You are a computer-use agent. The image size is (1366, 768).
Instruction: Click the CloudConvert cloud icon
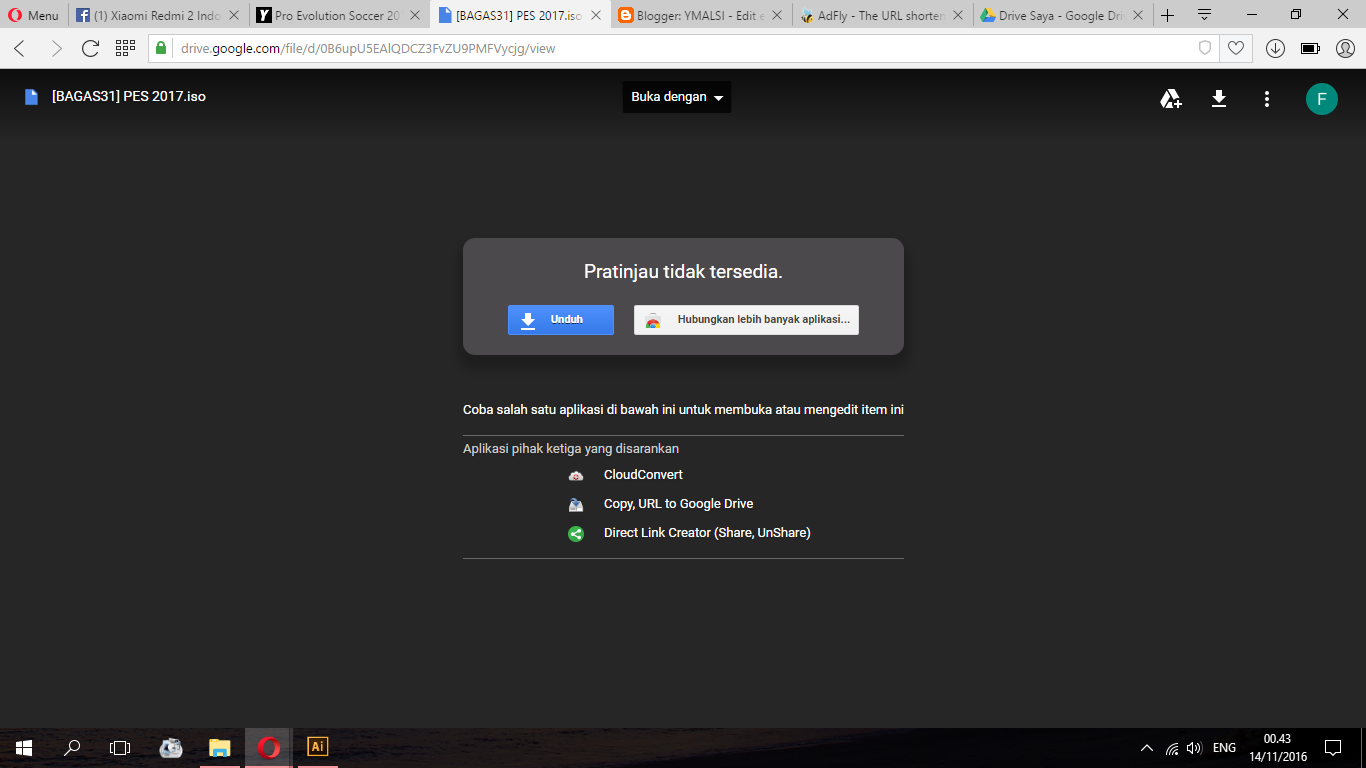click(x=576, y=475)
